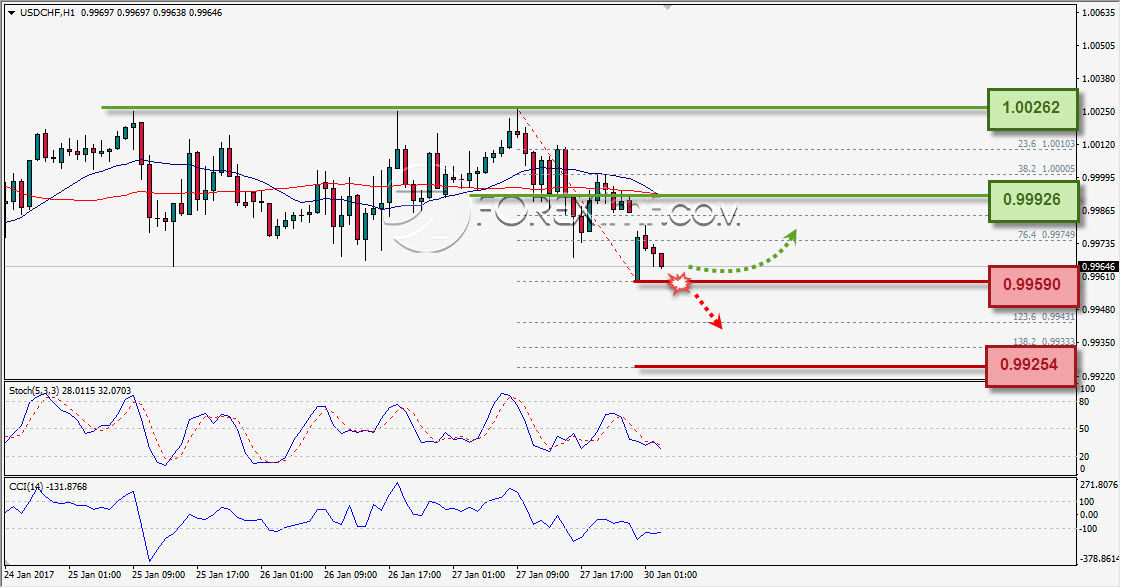Click the 27 Jan 09:00 time marker

tap(543, 574)
